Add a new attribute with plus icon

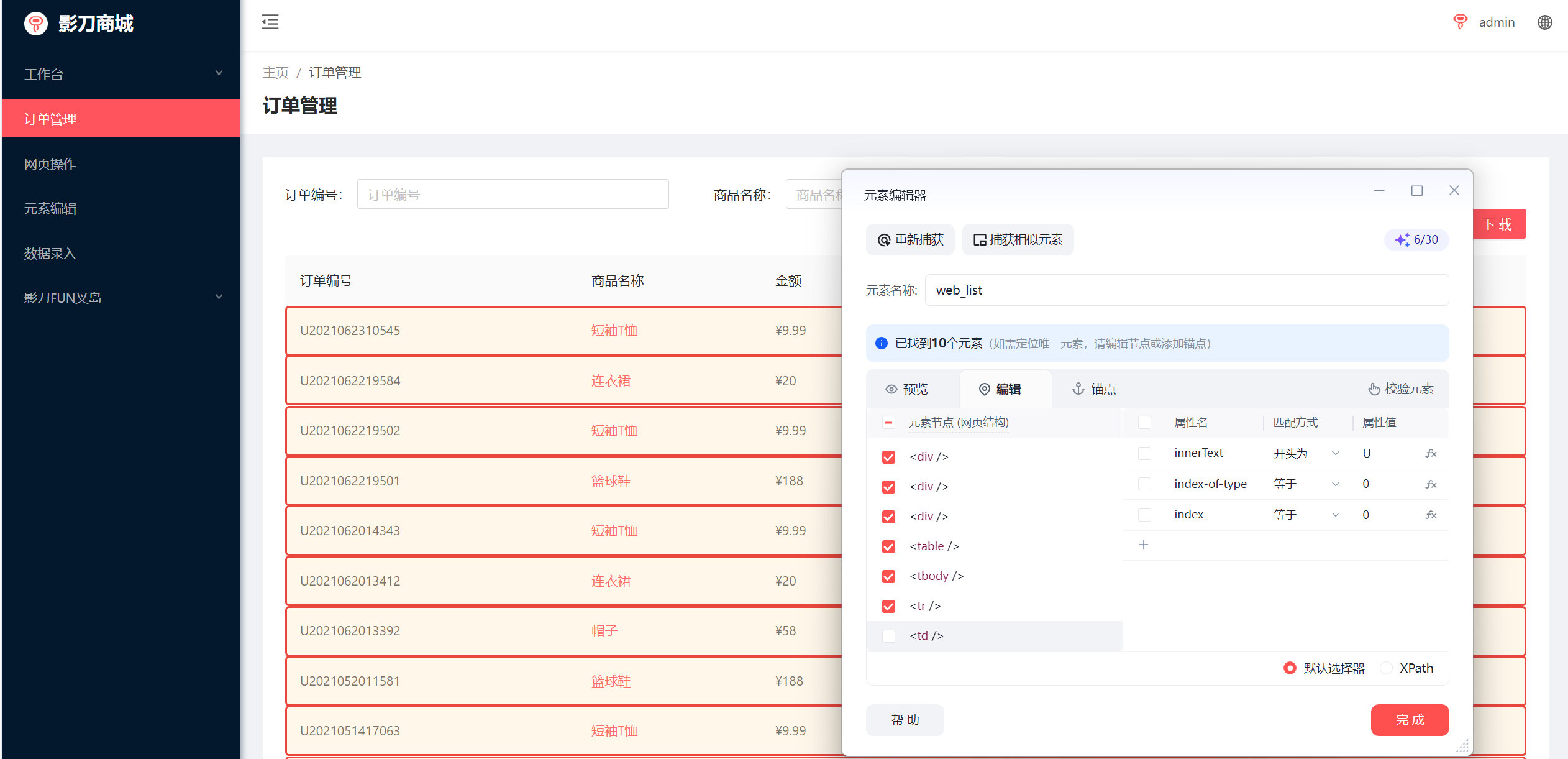click(1144, 545)
